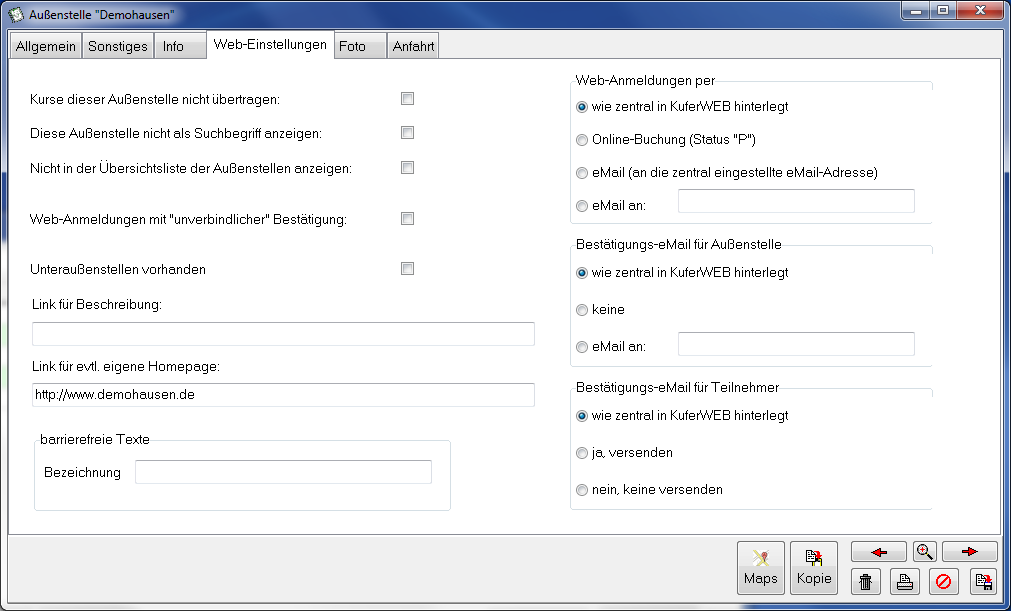The height and width of the screenshot is (611, 1011).
Task: Delete the record with the trash can button
Action: pos(865,581)
